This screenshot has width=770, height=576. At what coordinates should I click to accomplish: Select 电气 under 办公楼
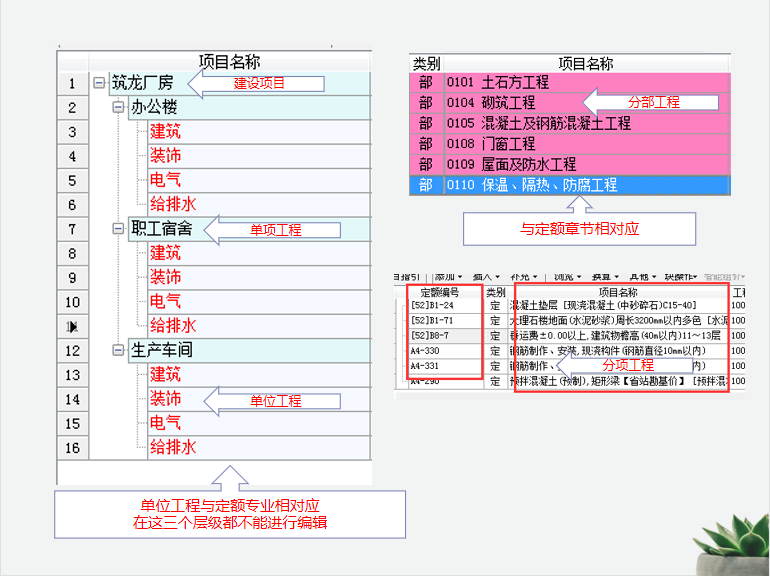[165, 181]
